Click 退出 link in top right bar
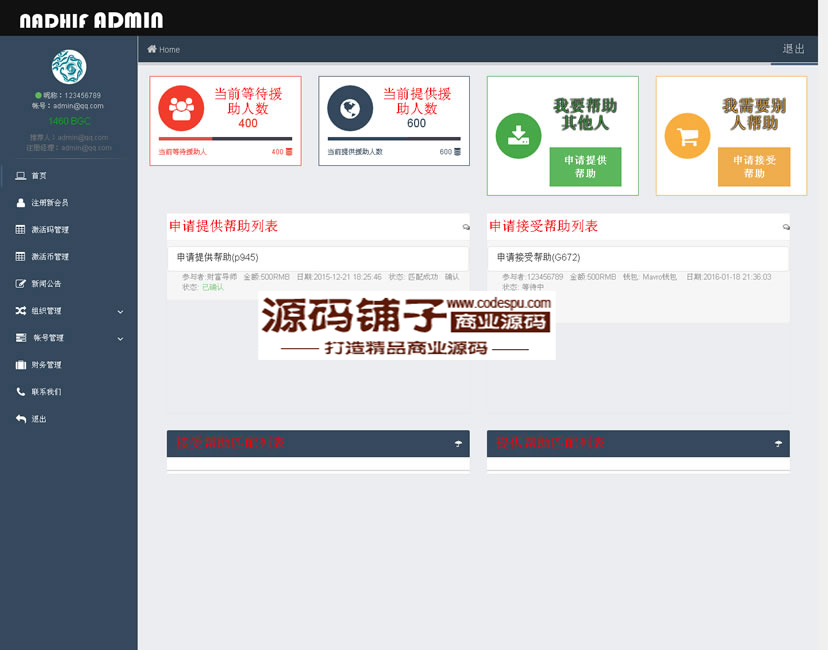This screenshot has width=828, height=650. (x=794, y=49)
